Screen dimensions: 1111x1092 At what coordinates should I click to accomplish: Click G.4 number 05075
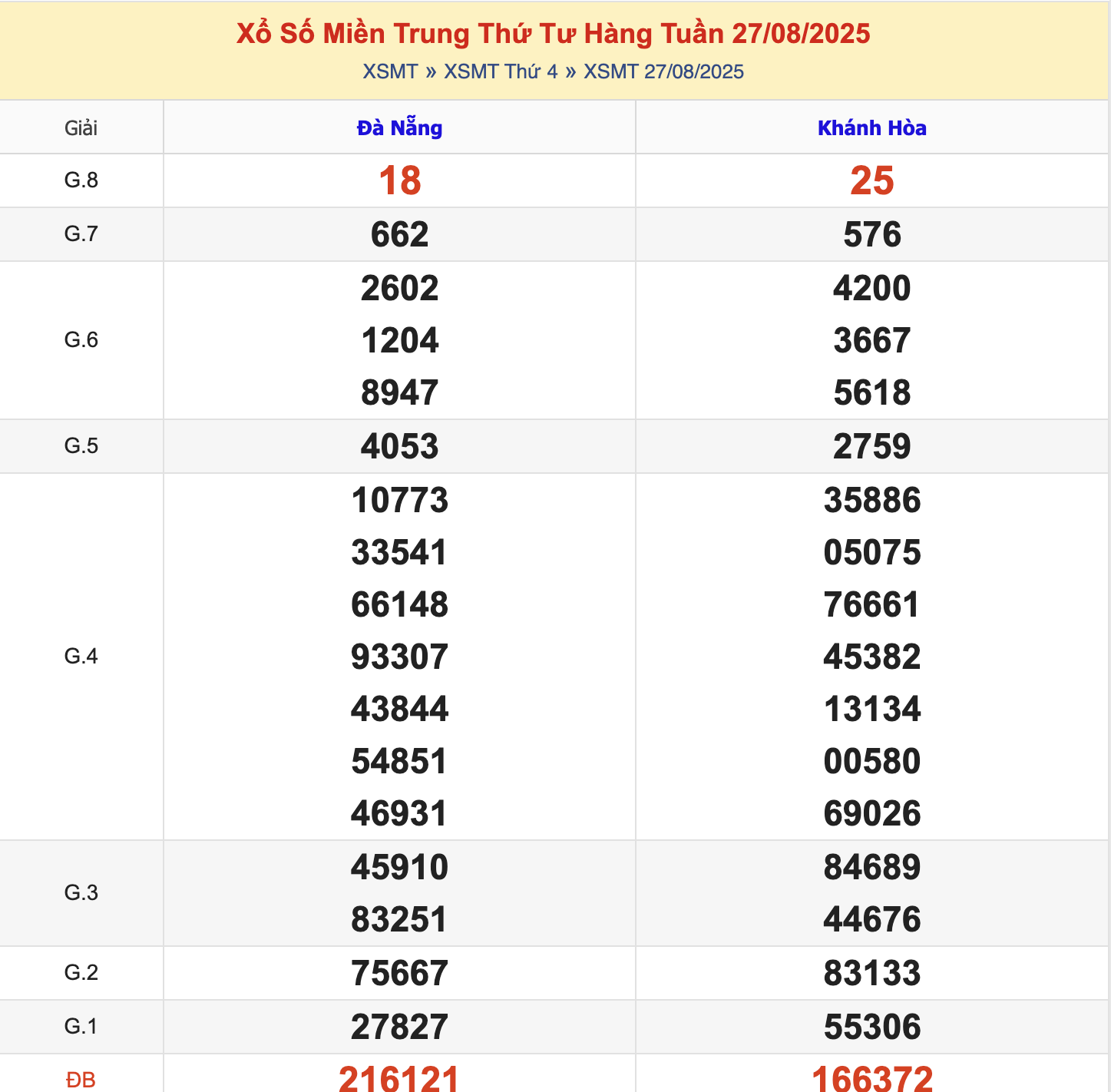point(872,553)
